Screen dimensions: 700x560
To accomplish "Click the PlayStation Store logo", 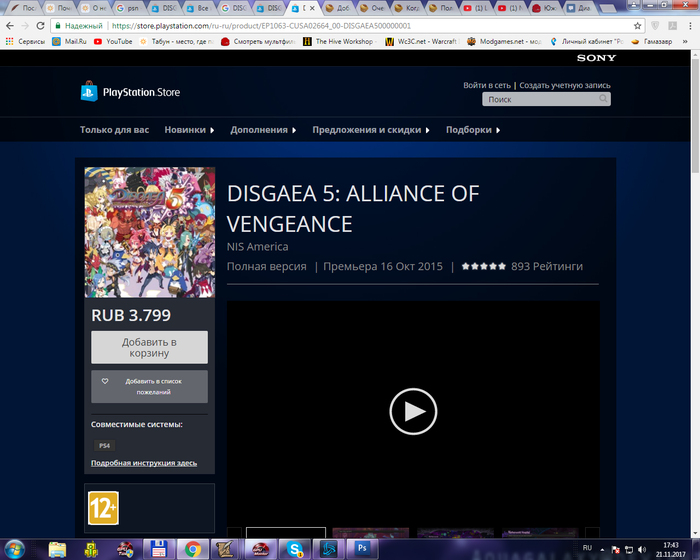I will click(x=130, y=93).
